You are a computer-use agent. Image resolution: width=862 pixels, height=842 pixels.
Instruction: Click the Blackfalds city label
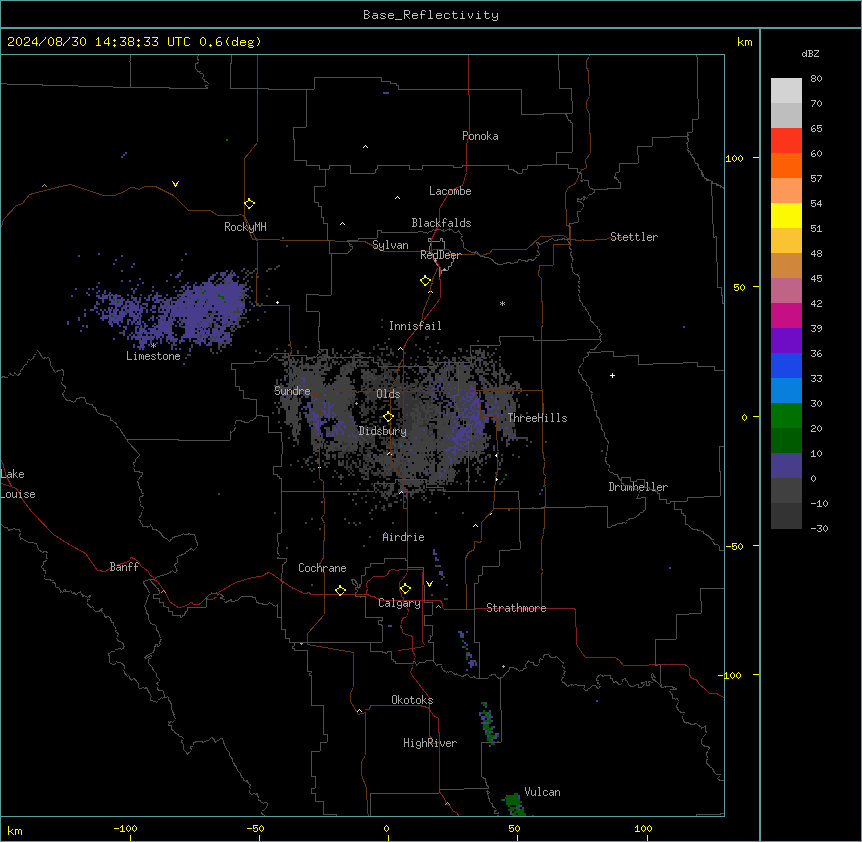[441, 223]
